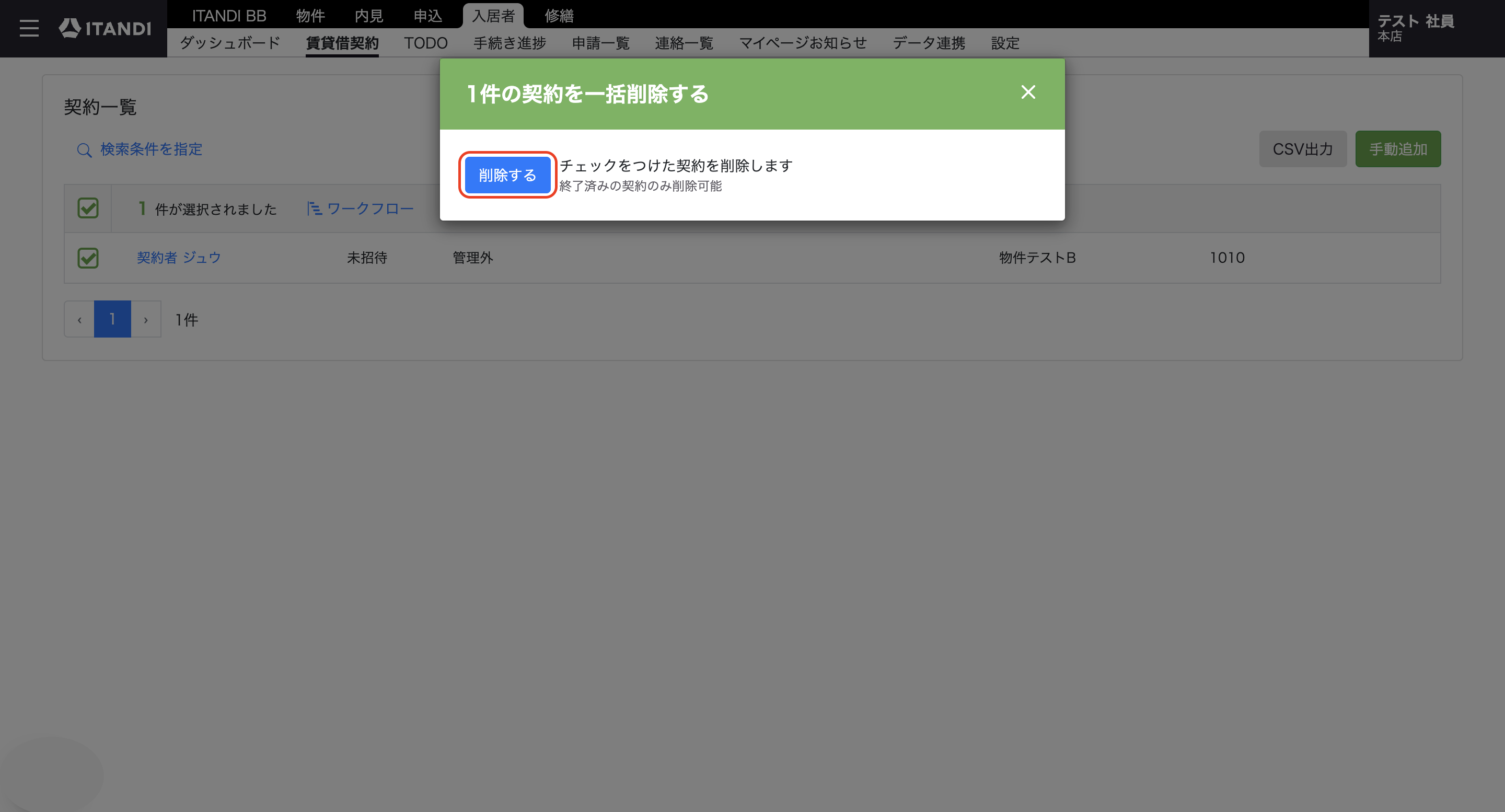Open 検索条件を指定 search filter
Viewport: 1505px width, 812px height.
152,149
